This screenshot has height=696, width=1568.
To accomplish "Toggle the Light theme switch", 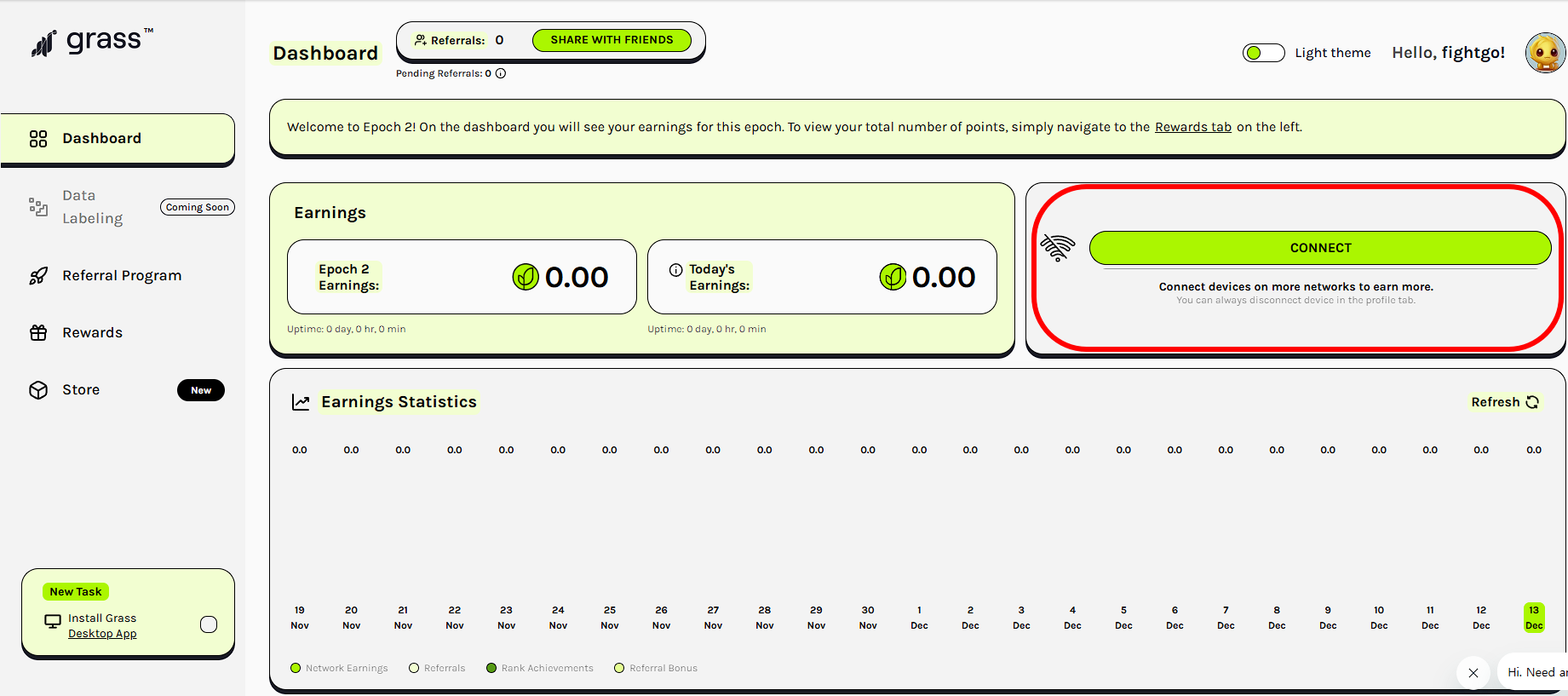I will [1263, 53].
